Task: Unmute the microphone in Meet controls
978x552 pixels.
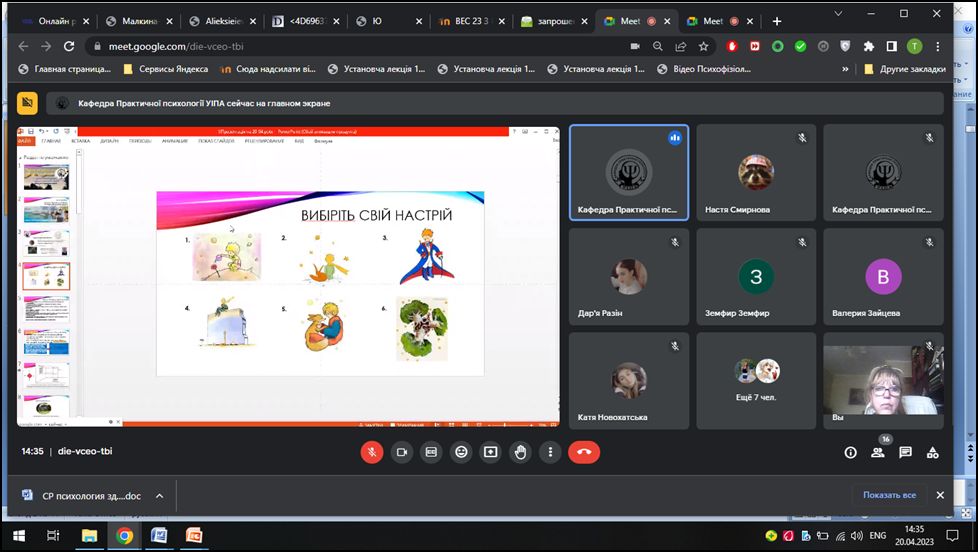Action: 372,452
